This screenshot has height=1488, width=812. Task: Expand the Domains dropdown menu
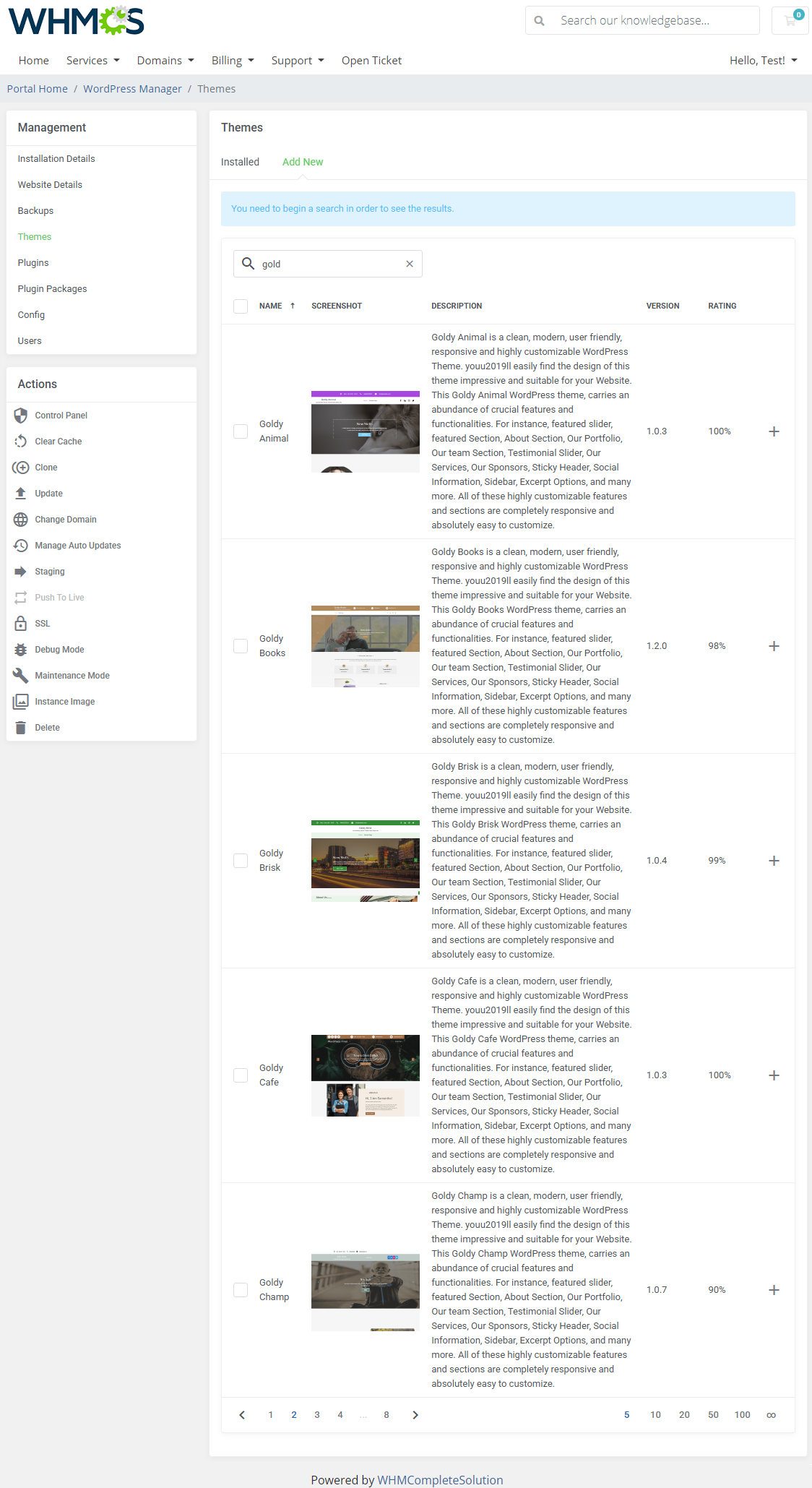[165, 61]
